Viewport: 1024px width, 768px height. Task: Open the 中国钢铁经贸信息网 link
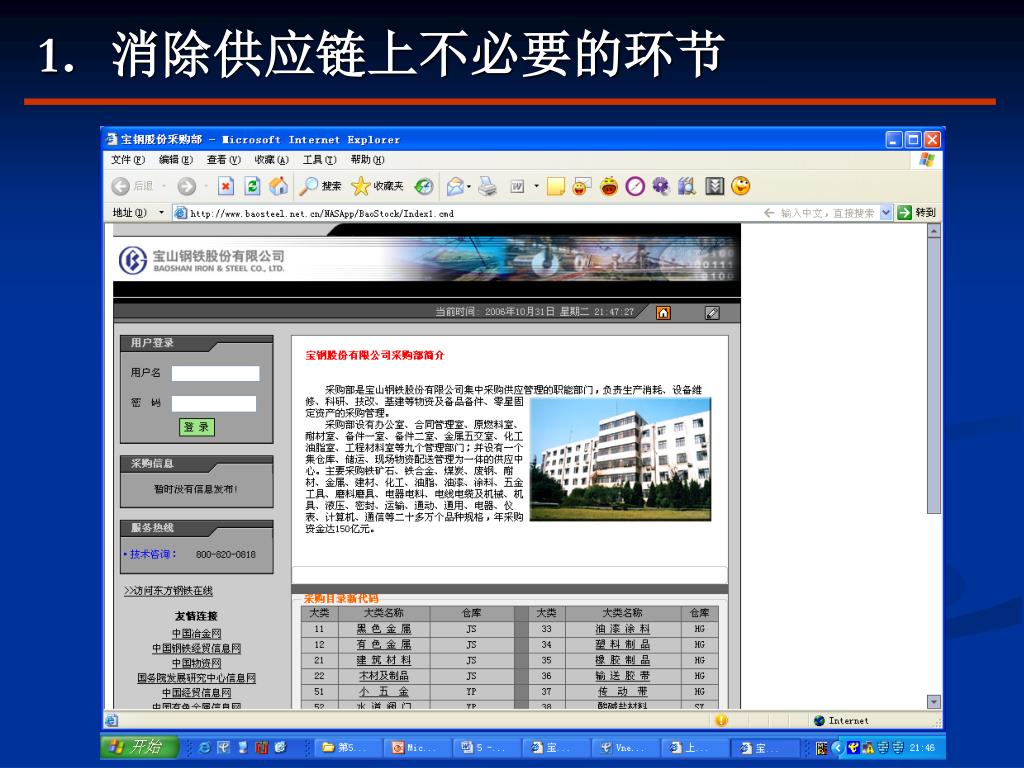point(197,648)
